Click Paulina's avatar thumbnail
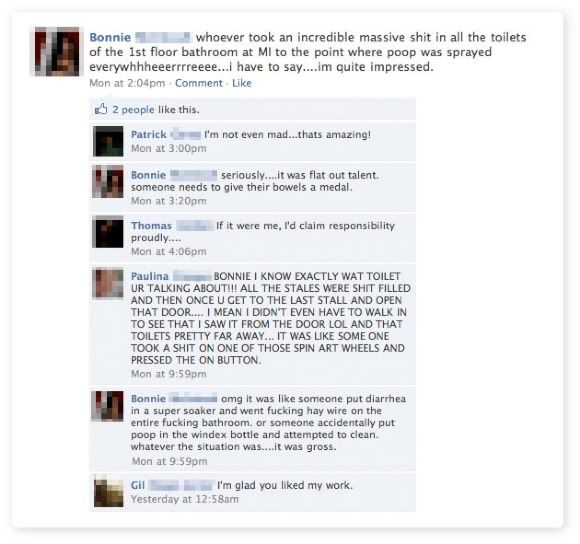 [x=108, y=283]
